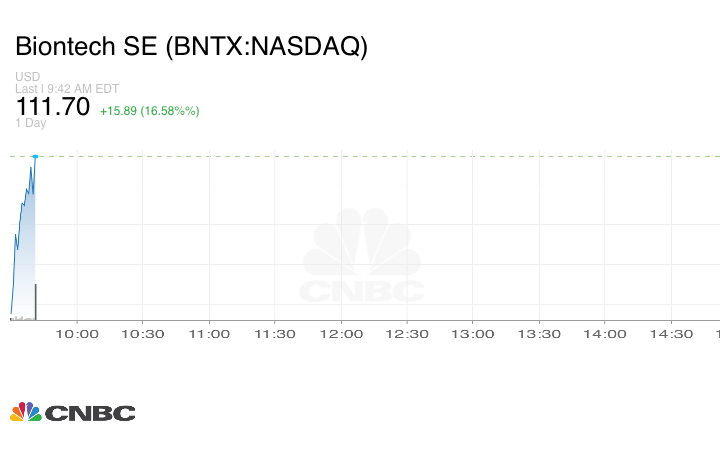
Task: Click the 12:30 time axis label
Action: pyautogui.click(x=406, y=334)
